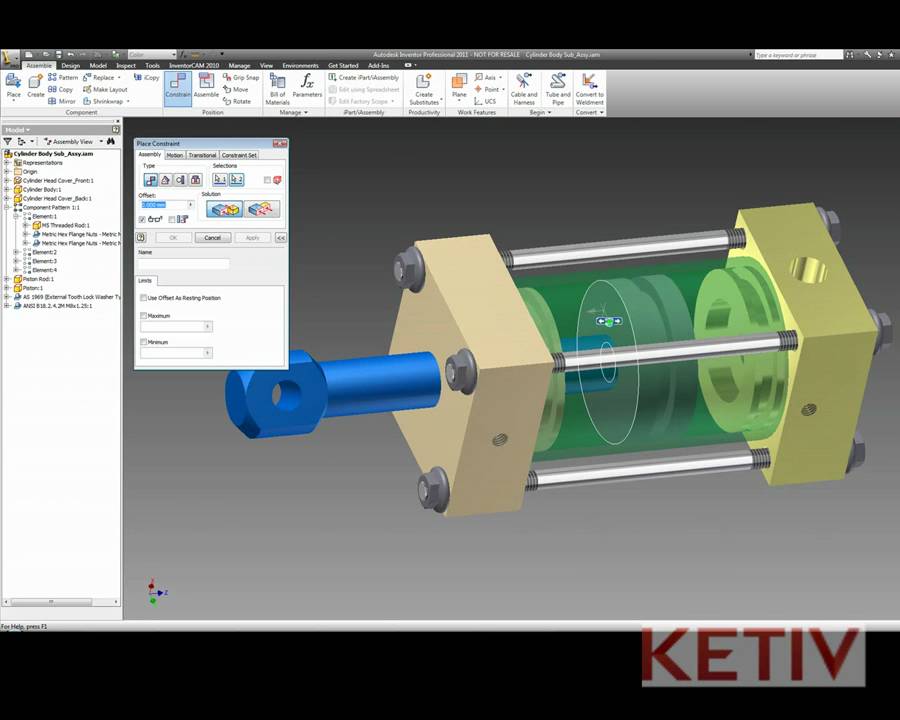Viewport: 900px width, 720px height.
Task: Click the Make Layout tool
Action: (106, 89)
